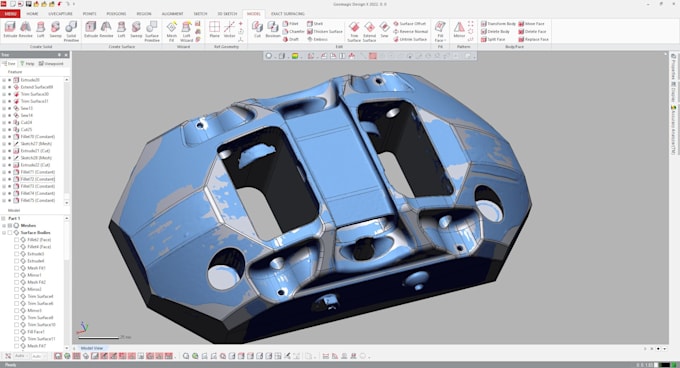Expand the Extrude20 feature node

4,80
